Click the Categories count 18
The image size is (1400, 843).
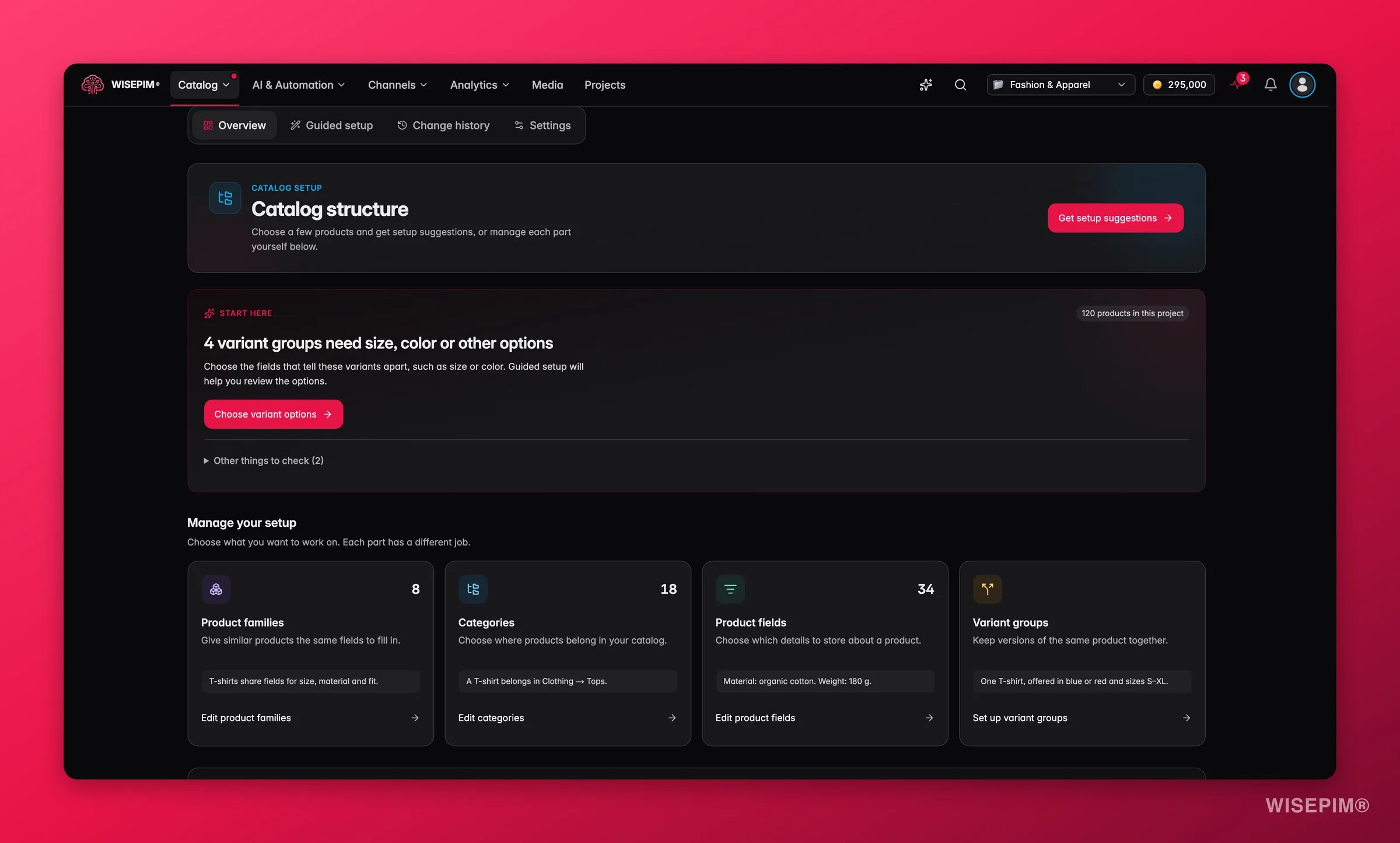point(668,589)
